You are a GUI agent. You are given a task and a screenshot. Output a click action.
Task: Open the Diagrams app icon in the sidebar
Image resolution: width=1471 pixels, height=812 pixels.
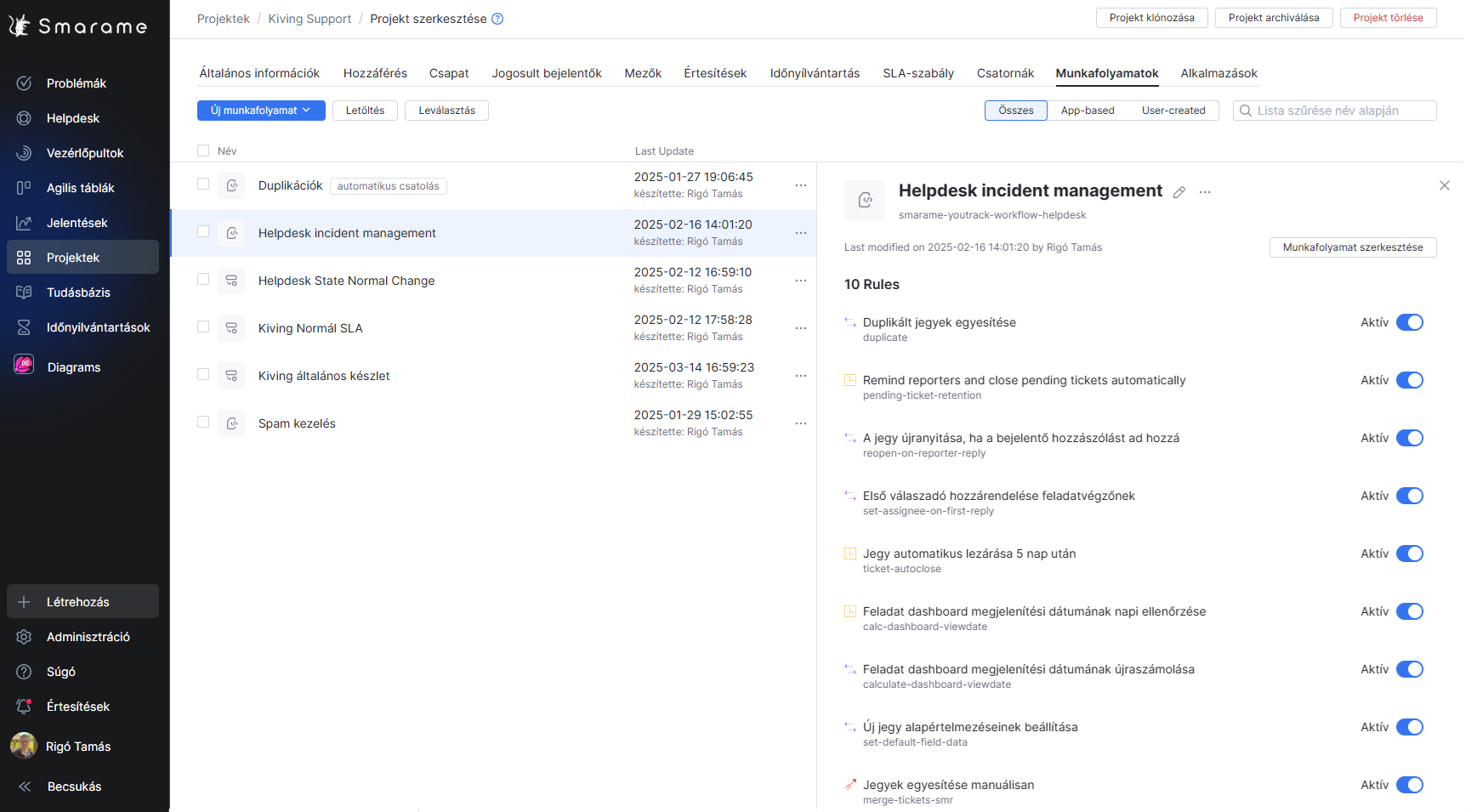point(24,366)
